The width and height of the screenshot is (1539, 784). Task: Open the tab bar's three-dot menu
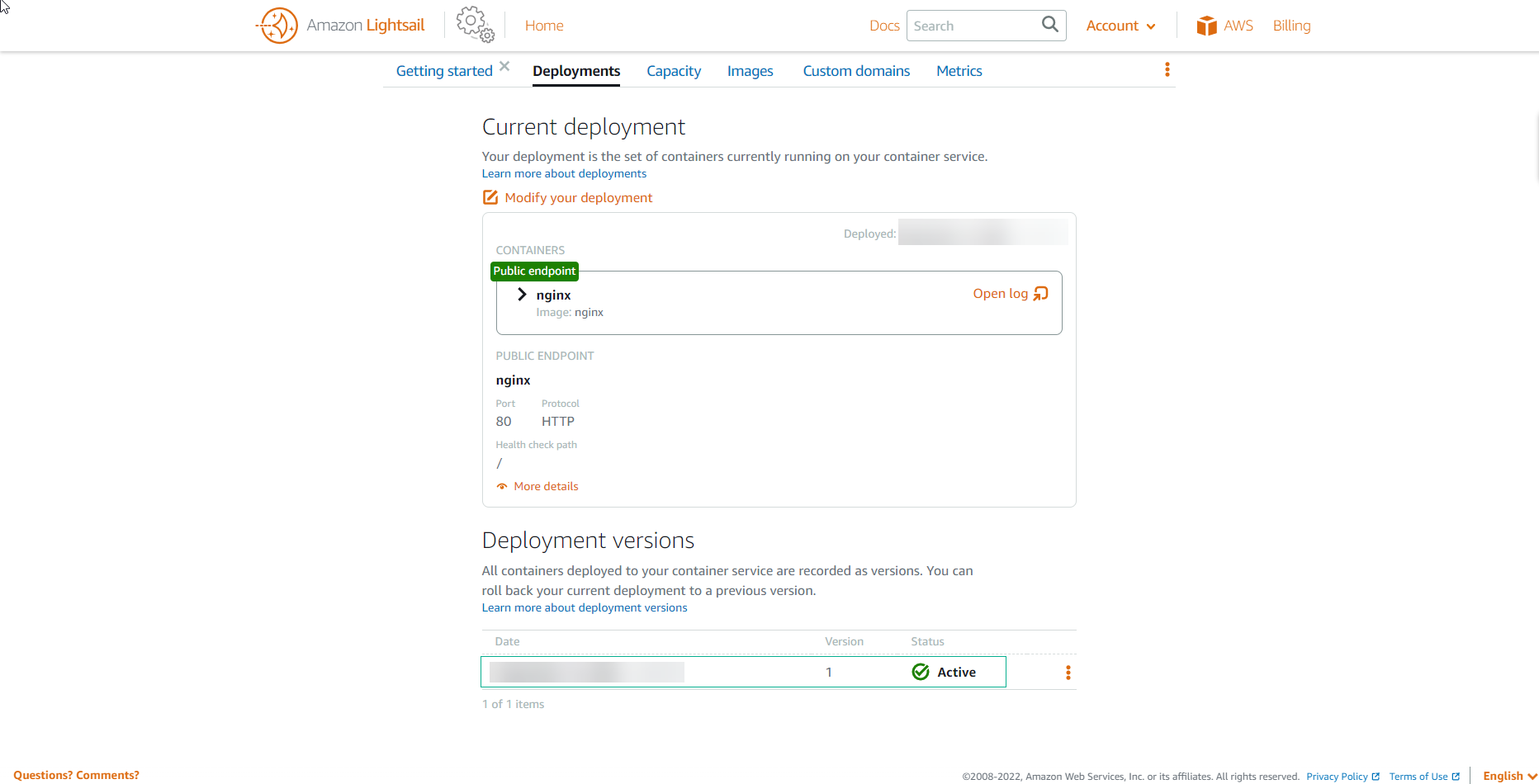point(1167,69)
